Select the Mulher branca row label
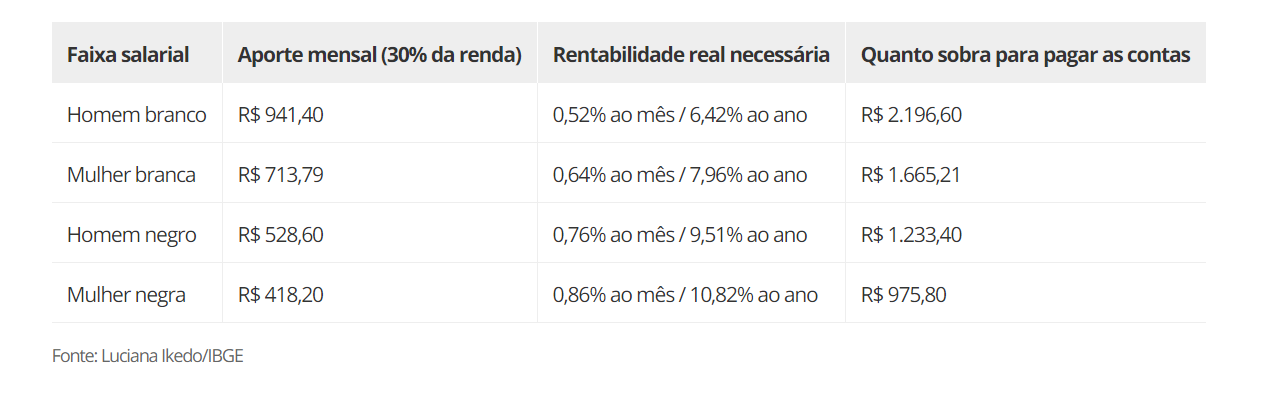Image resolution: width=1266 pixels, height=394 pixels. tap(131, 175)
